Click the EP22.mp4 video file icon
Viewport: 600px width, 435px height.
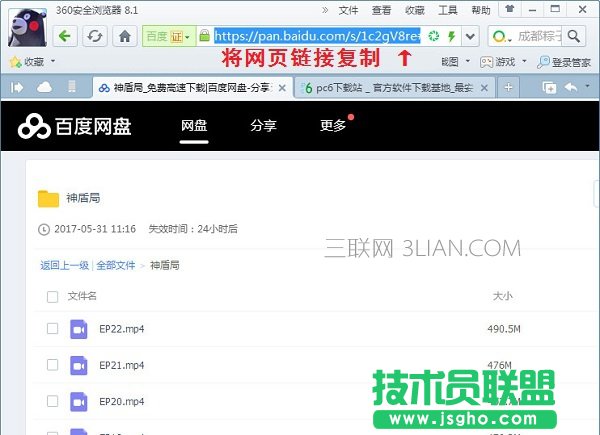[x=79, y=329]
